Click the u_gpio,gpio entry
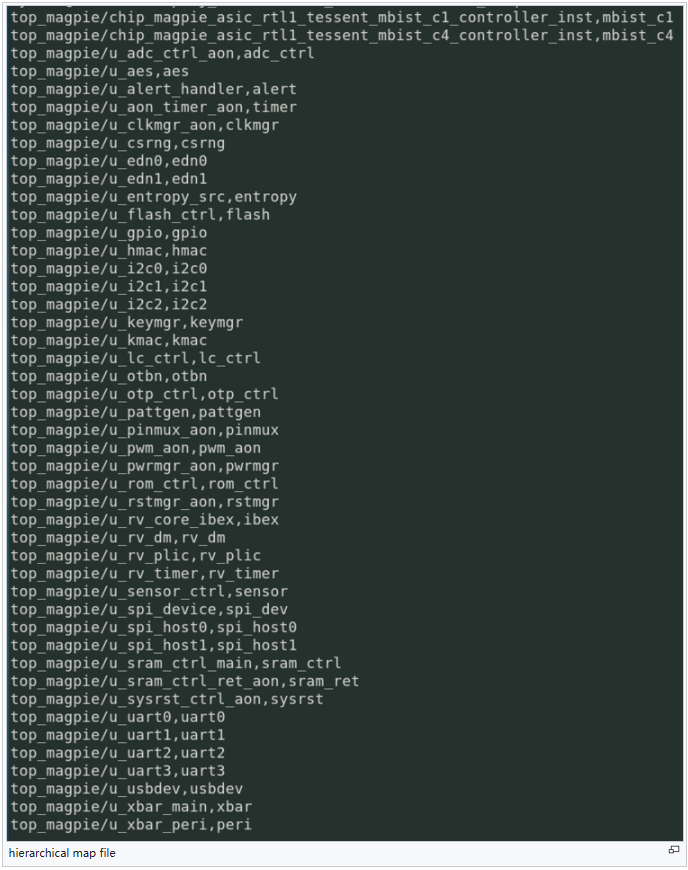 coord(109,233)
